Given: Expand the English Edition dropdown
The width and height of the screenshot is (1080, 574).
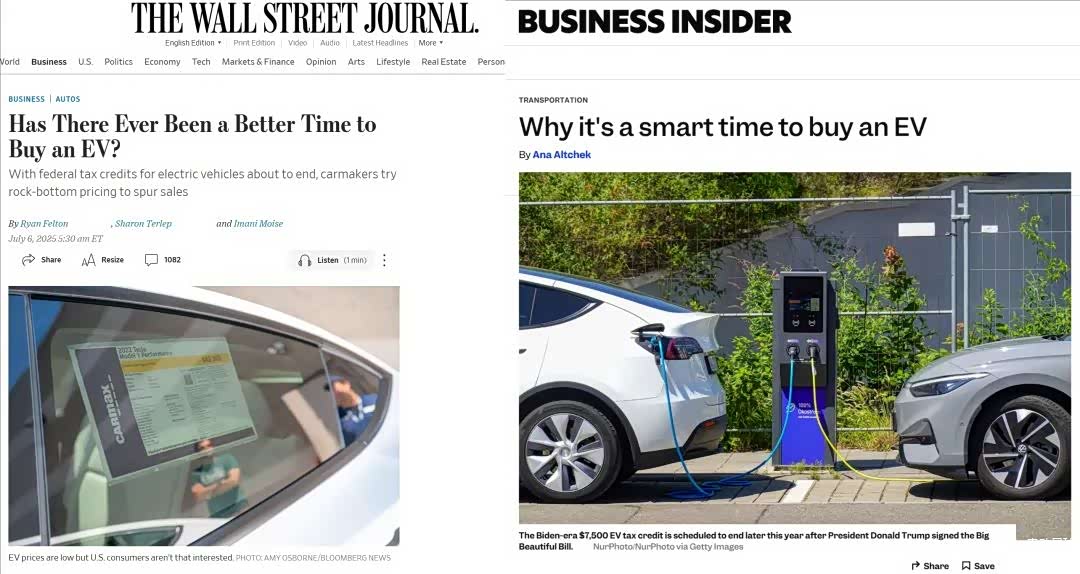Looking at the screenshot, I should pyautogui.click(x=193, y=43).
